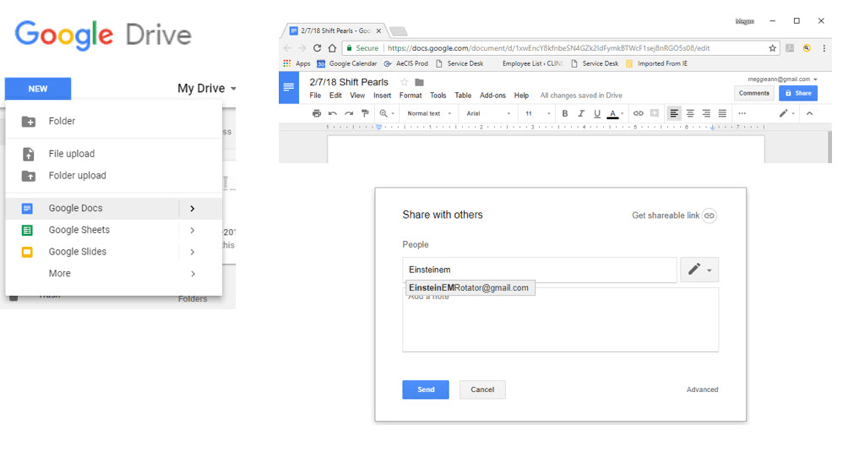The height and width of the screenshot is (456, 852).
Task: Open the My Drive dropdown
Action: click(x=206, y=88)
